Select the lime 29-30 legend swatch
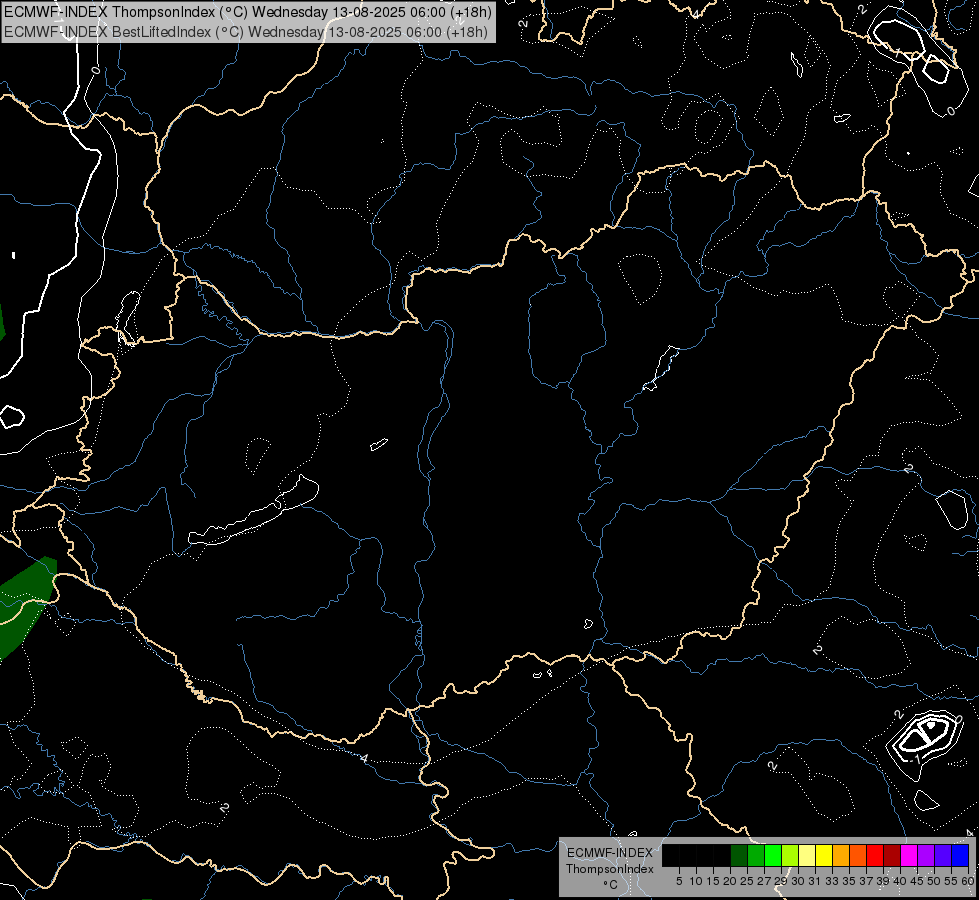The image size is (979, 900). (790, 856)
